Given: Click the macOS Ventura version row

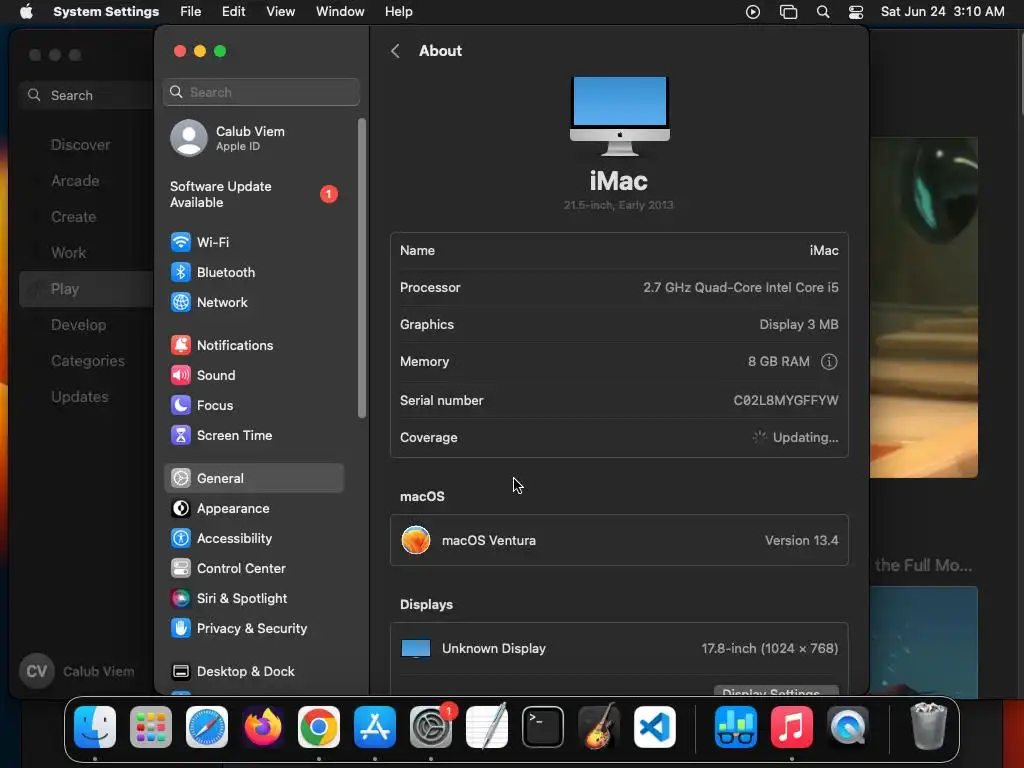Looking at the screenshot, I should pos(619,540).
